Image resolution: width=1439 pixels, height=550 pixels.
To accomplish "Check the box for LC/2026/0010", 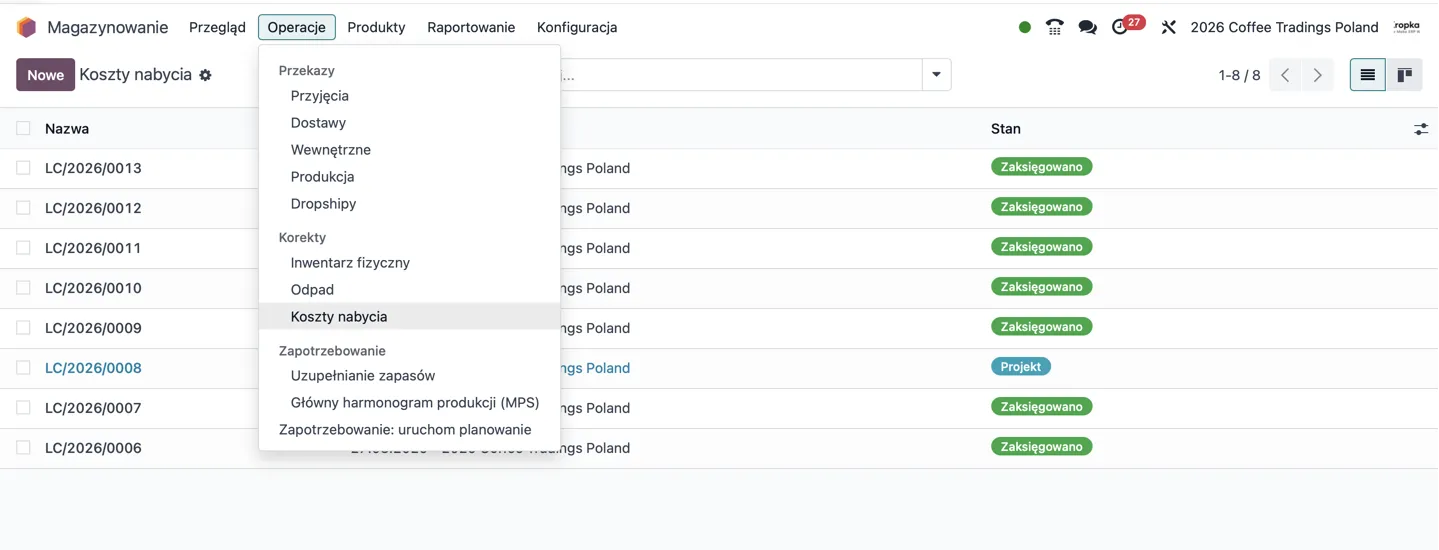I will (23, 288).
